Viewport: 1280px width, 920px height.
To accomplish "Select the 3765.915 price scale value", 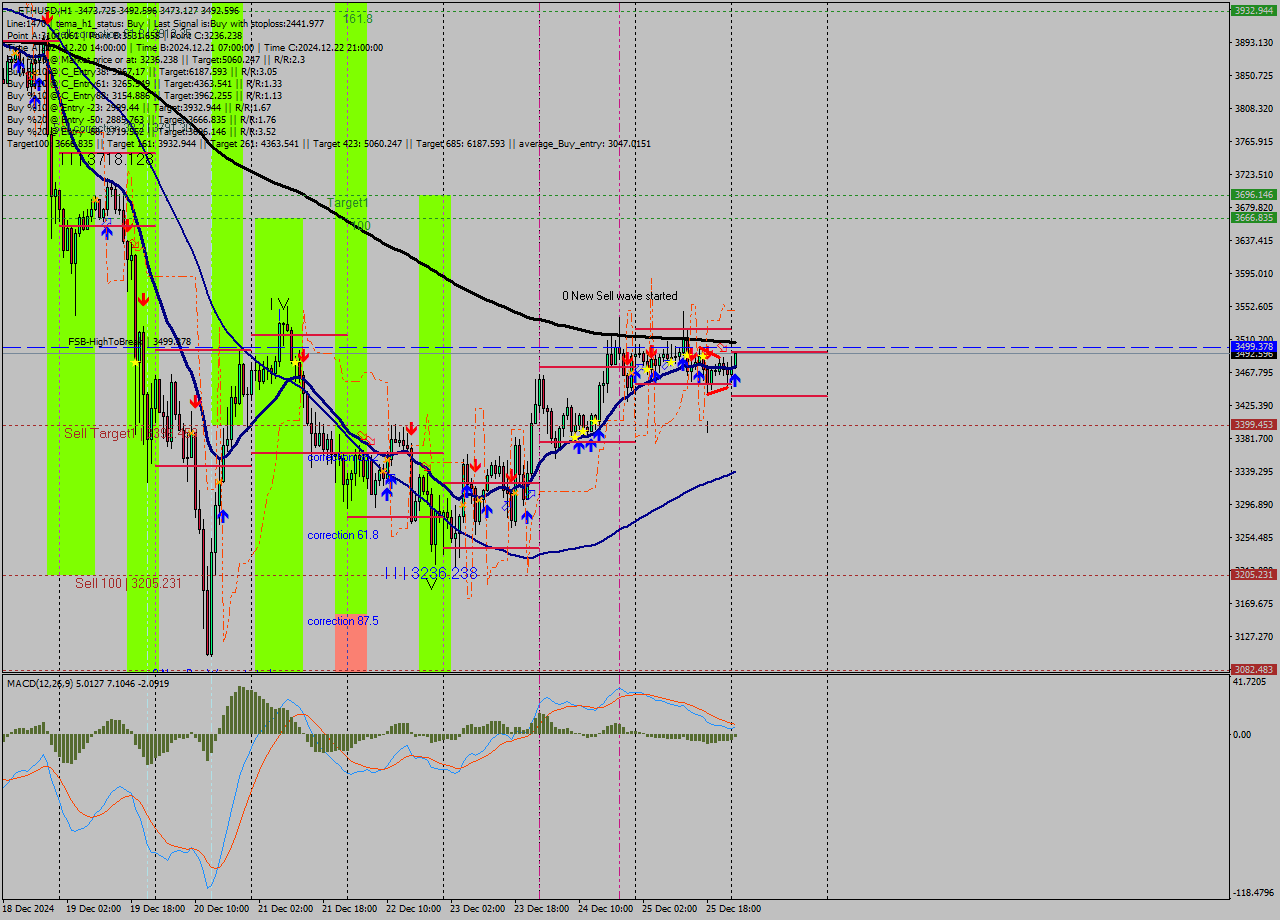I will (x=1253, y=142).
